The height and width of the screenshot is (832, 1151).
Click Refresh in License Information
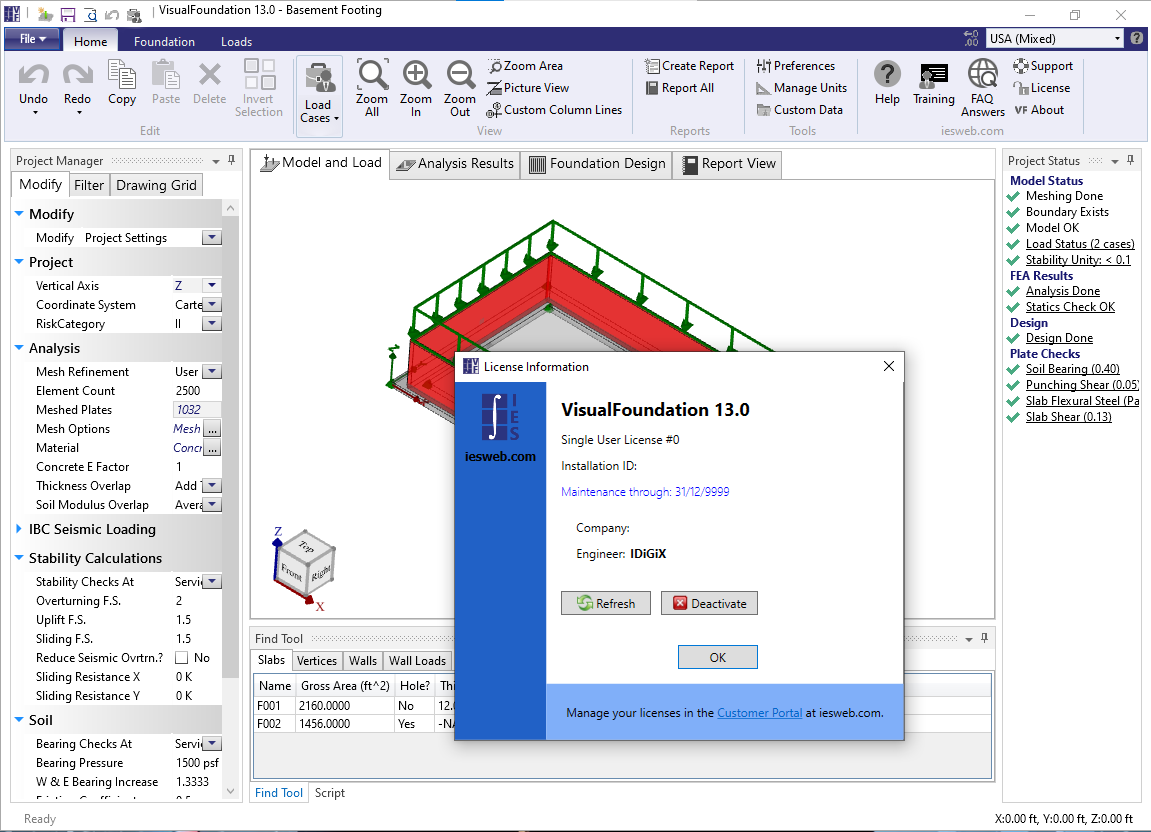[606, 604]
